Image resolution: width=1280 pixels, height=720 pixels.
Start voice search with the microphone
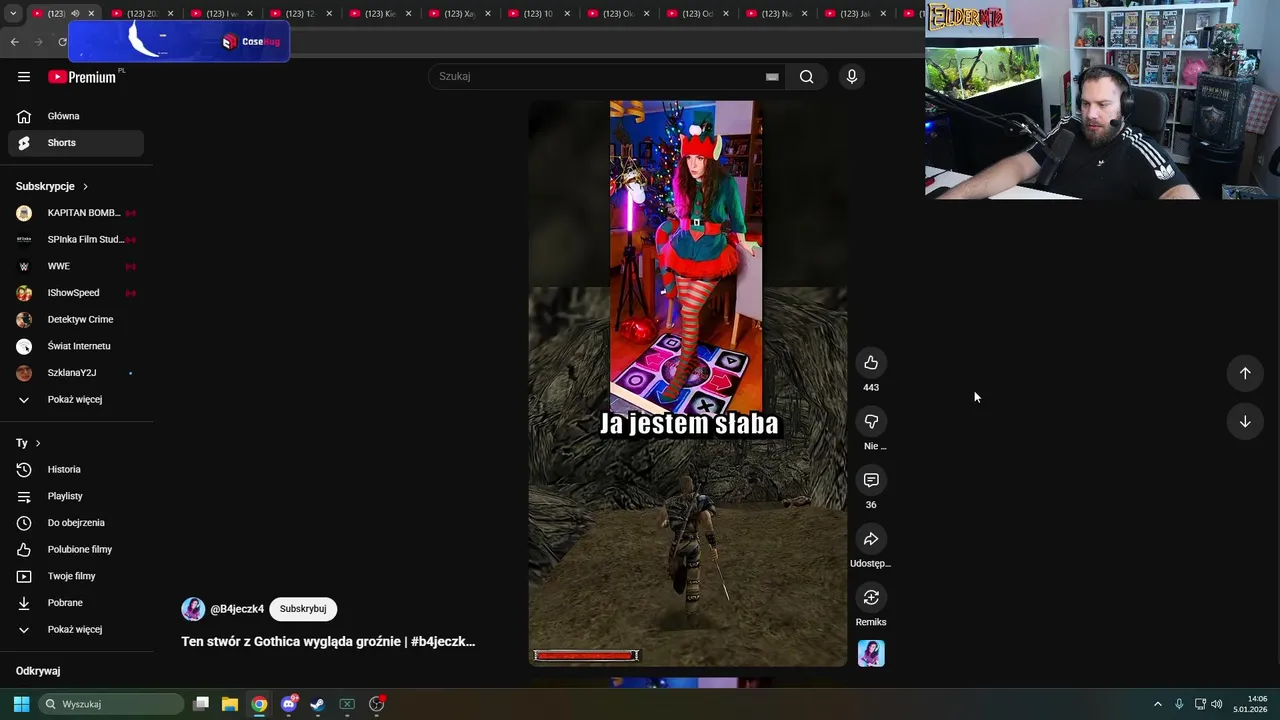[852, 77]
